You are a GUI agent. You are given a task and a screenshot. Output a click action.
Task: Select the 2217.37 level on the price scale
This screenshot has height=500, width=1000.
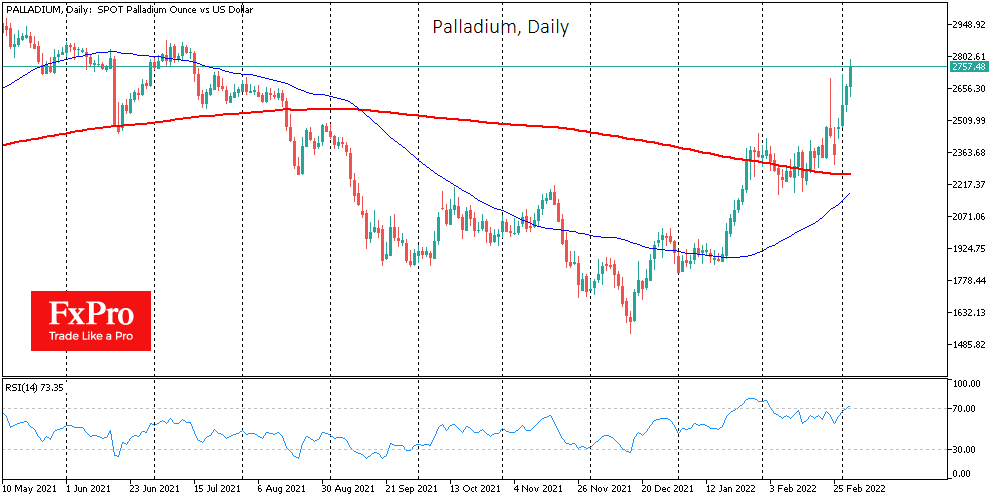(969, 185)
